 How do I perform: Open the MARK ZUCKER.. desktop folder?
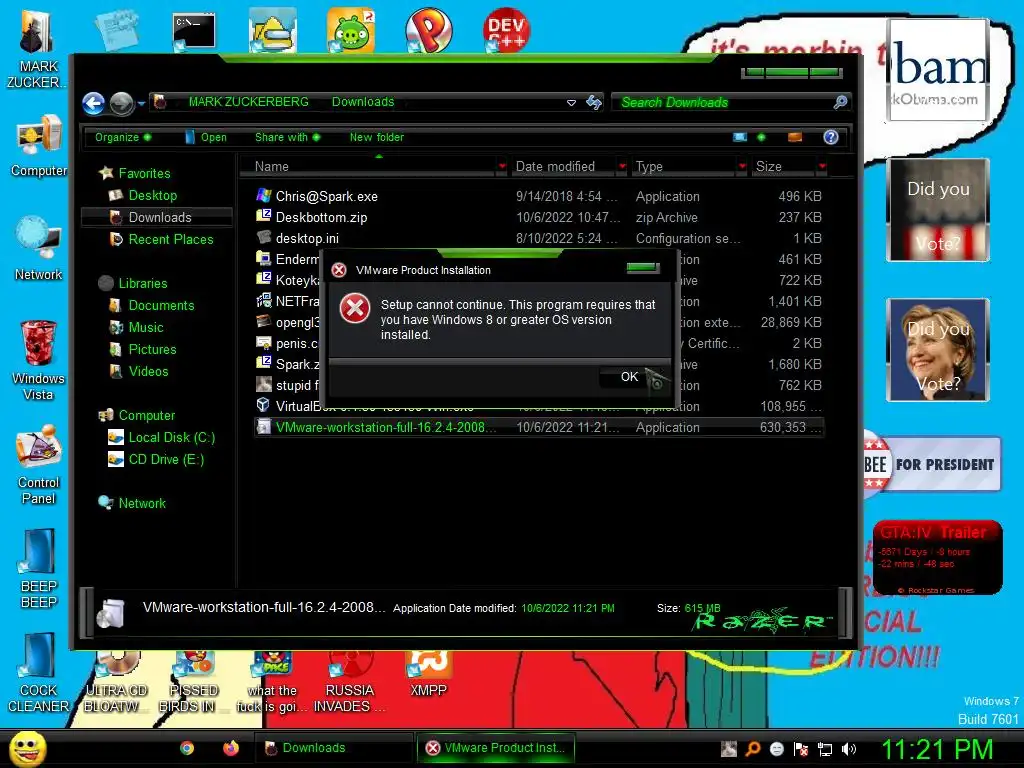pyautogui.click(x=36, y=49)
